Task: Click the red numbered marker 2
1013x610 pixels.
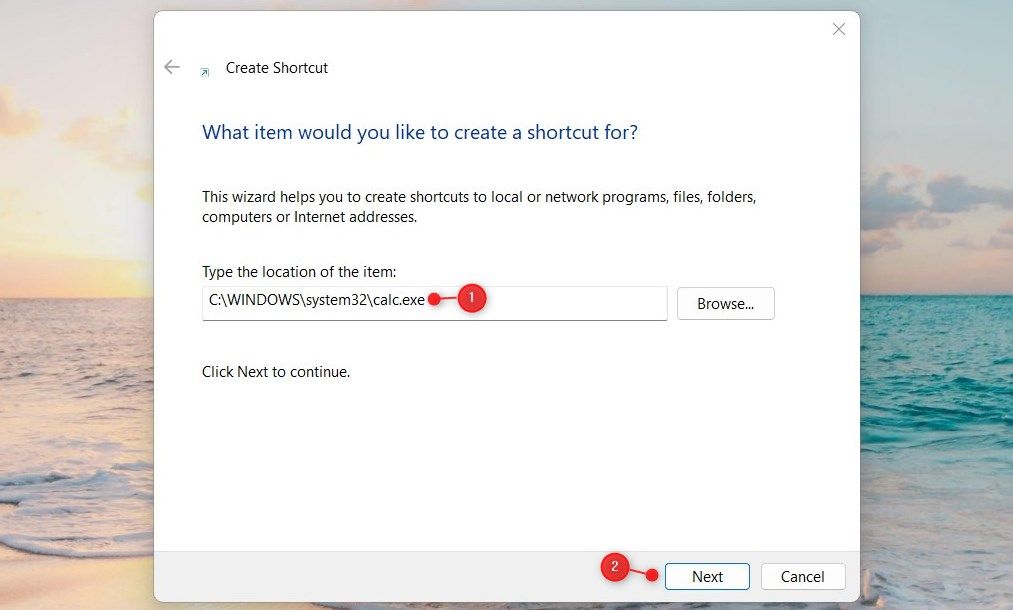Action: 614,567
